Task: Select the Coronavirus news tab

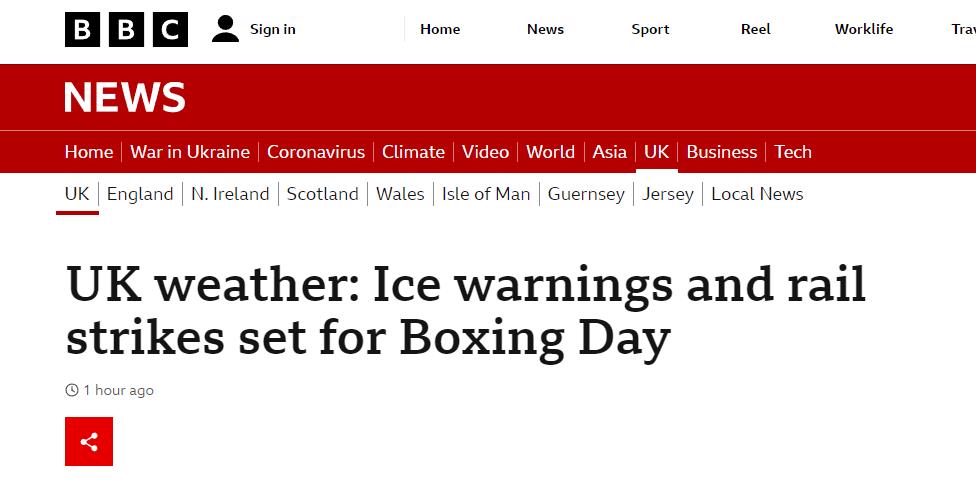Action: (x=316, y=152)
